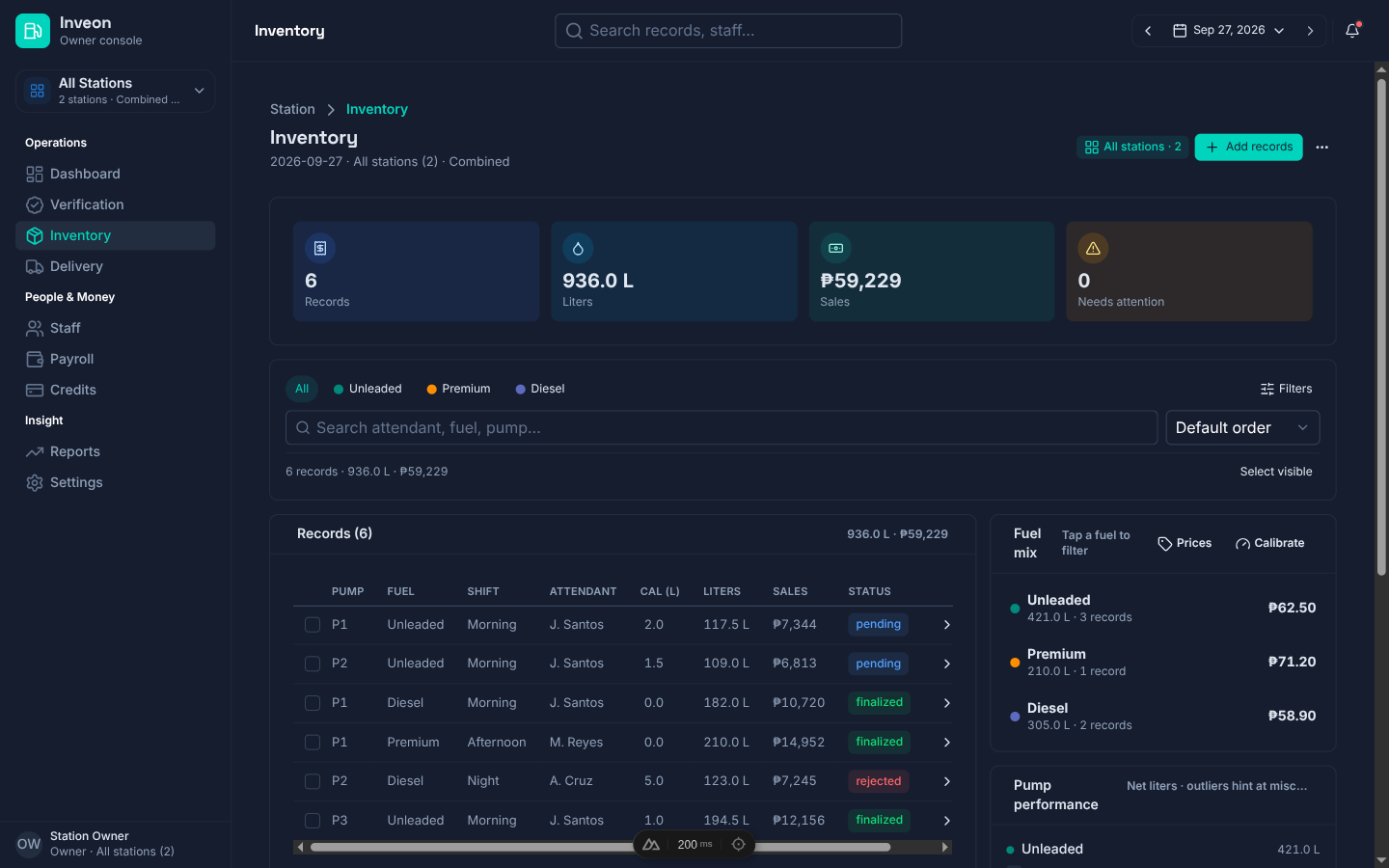The width and height of the screenshot is (1389, 868).
Task: Check the P2 Unleaded 109.0 L row
Action: (x=313, y=664)
